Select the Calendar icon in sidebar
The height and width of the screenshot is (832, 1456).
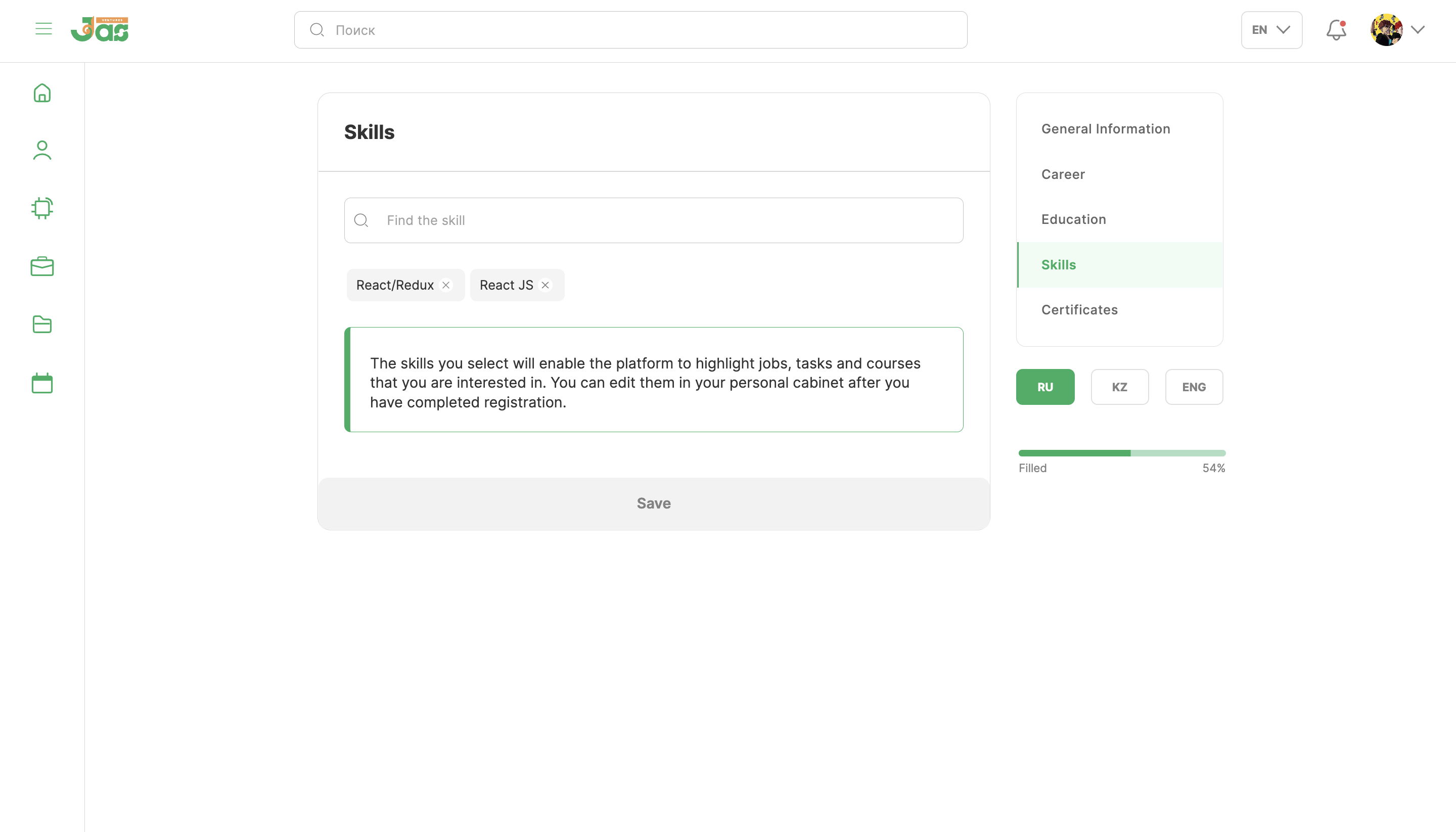click(42, 383)
